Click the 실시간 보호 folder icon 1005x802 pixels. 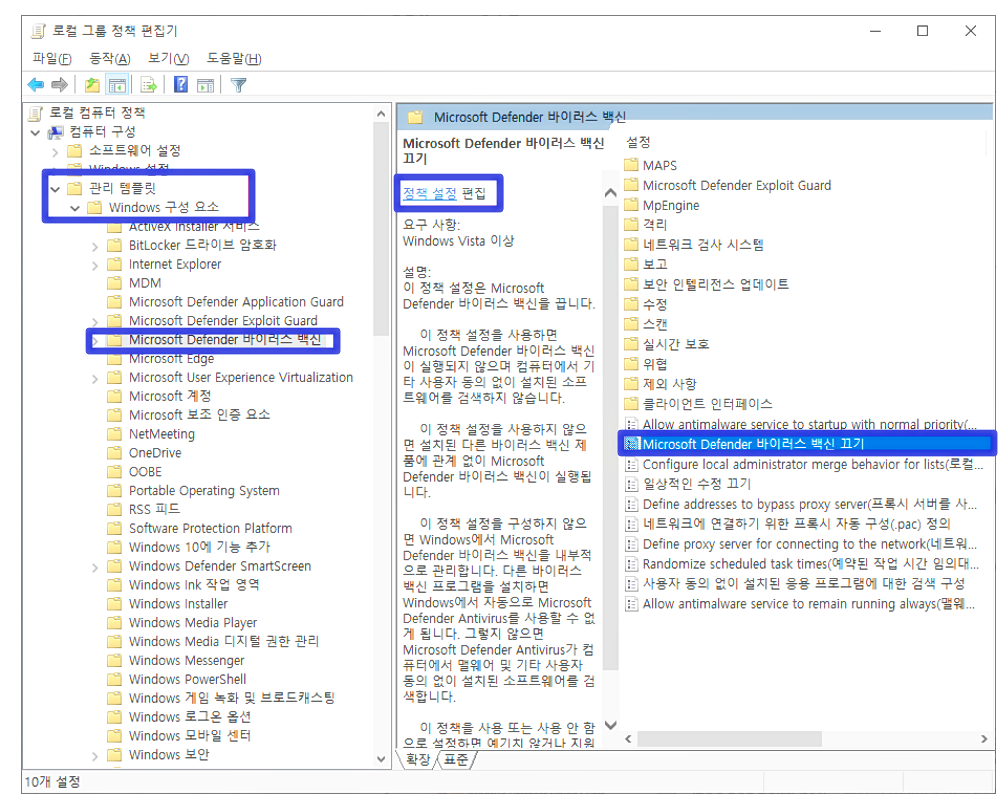[x=631, y=344]
